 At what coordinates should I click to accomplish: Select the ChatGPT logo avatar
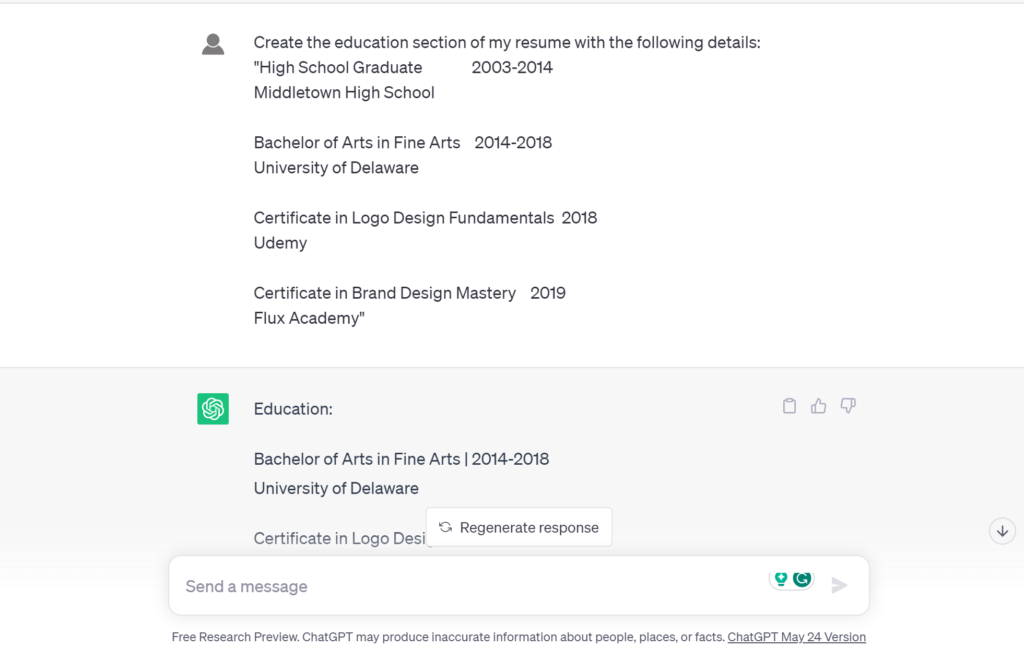213,409
